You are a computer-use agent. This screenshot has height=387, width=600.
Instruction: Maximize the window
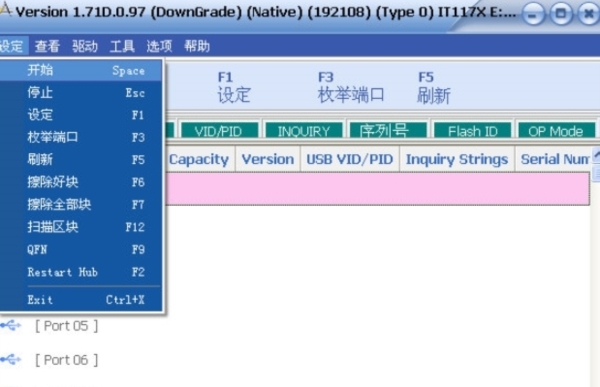561,15
